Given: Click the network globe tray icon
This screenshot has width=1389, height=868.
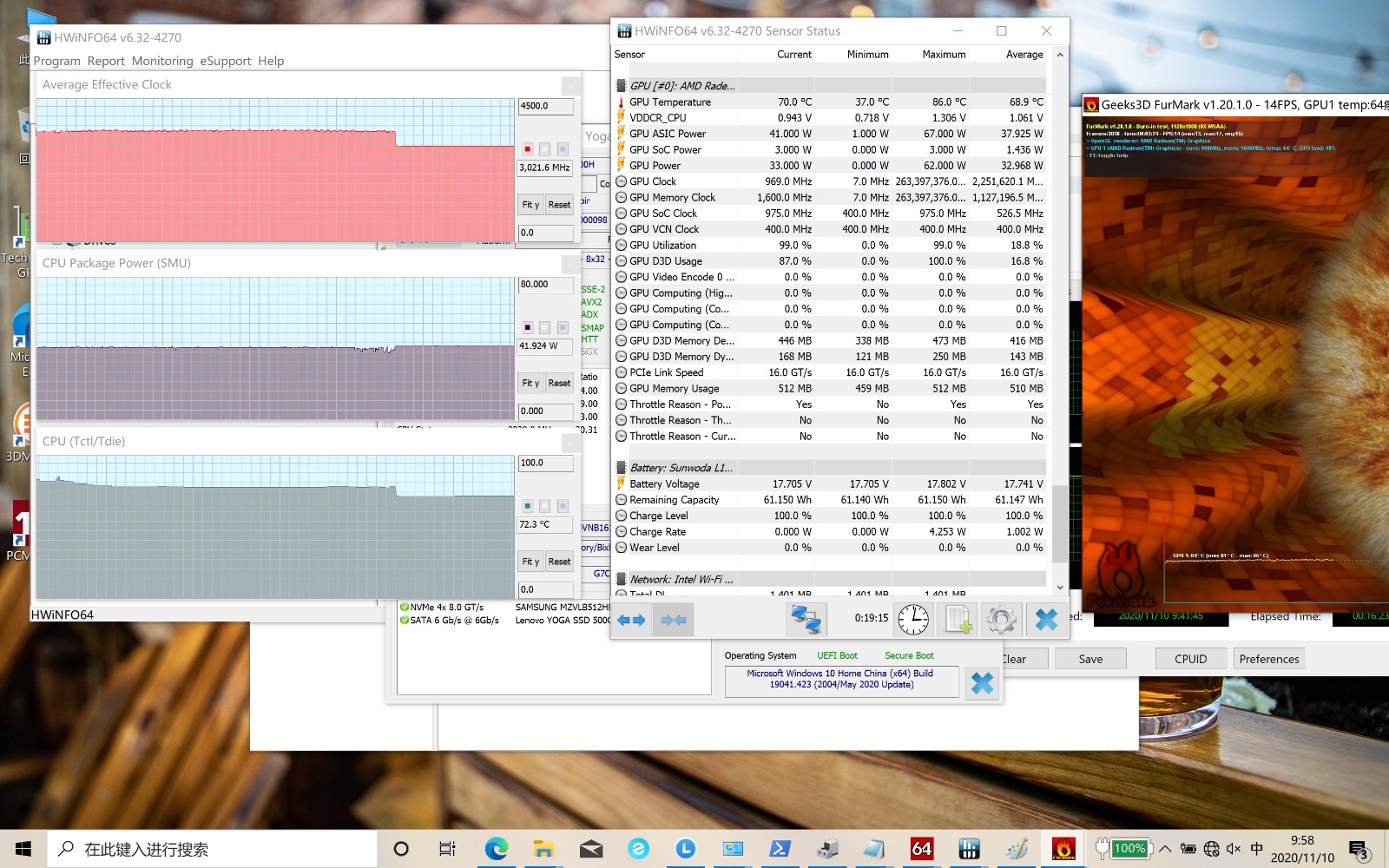Looking at the screenshot, I should pyautogui.click(x=1212, y=849).
